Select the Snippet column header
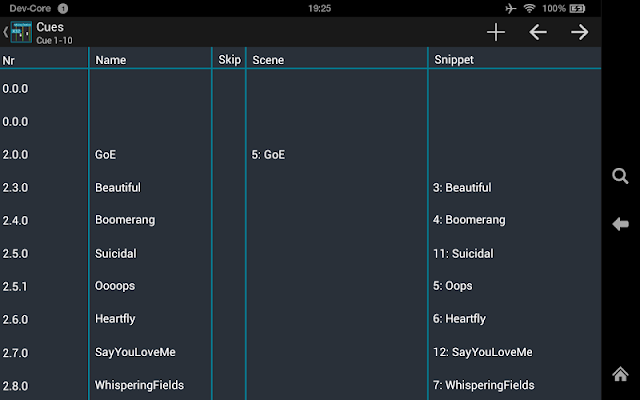The image size is (640, 400). click(454, 60)
